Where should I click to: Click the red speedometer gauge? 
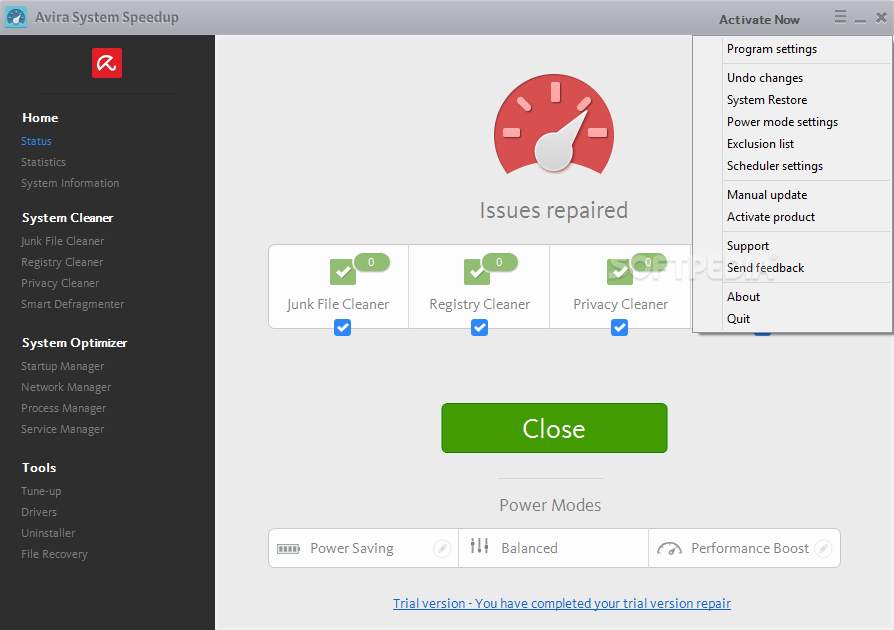pyautogui.click(x=554, y=124)
